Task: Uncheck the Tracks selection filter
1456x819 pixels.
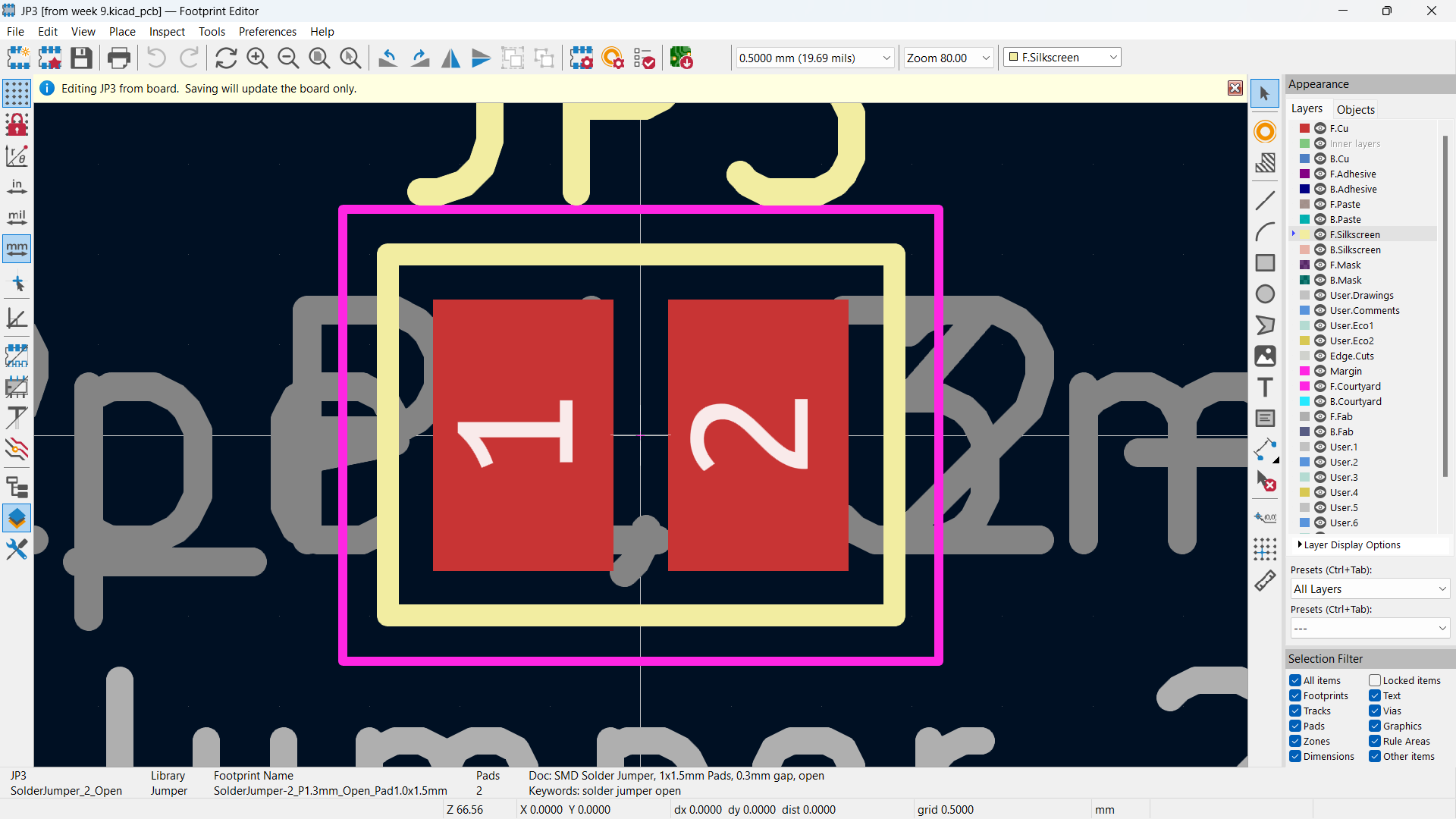Action: (x=1295, y=711)
